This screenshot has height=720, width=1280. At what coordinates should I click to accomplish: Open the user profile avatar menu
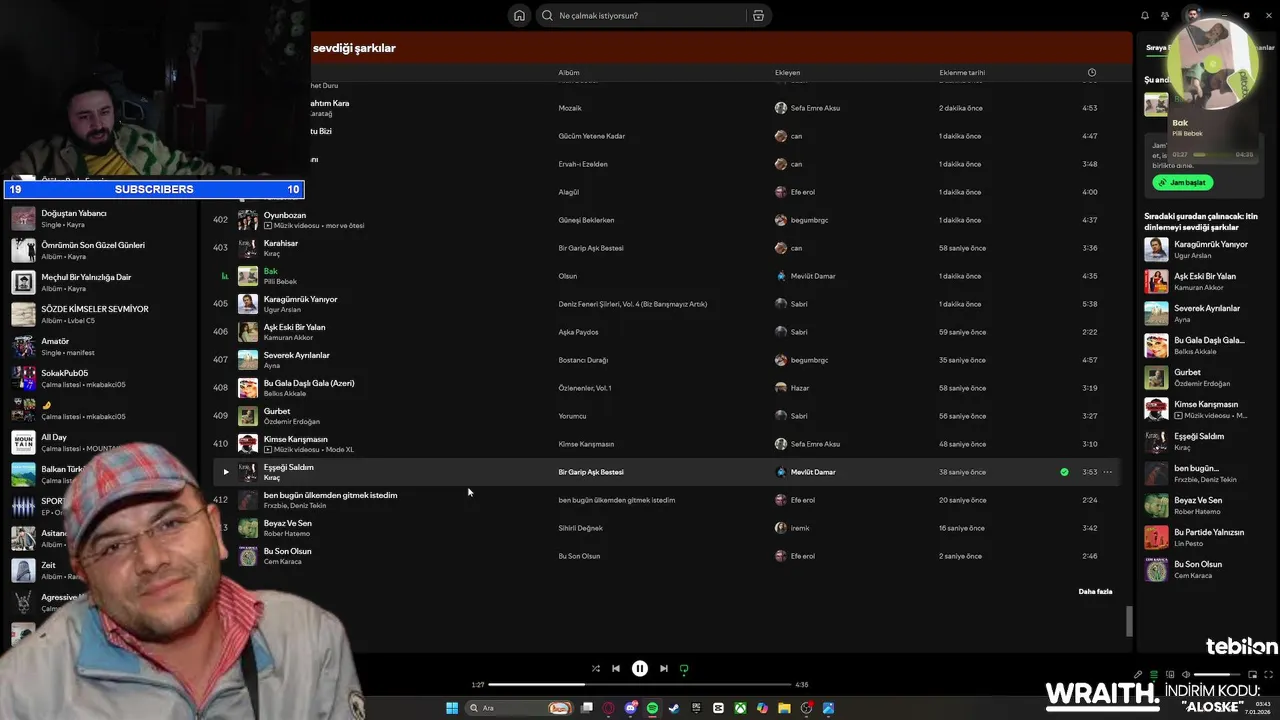coord(1192,15)
